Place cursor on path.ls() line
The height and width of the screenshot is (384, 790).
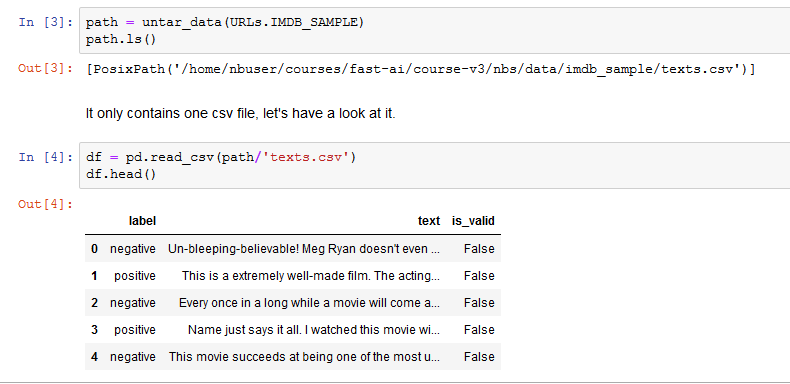[121, 39]
